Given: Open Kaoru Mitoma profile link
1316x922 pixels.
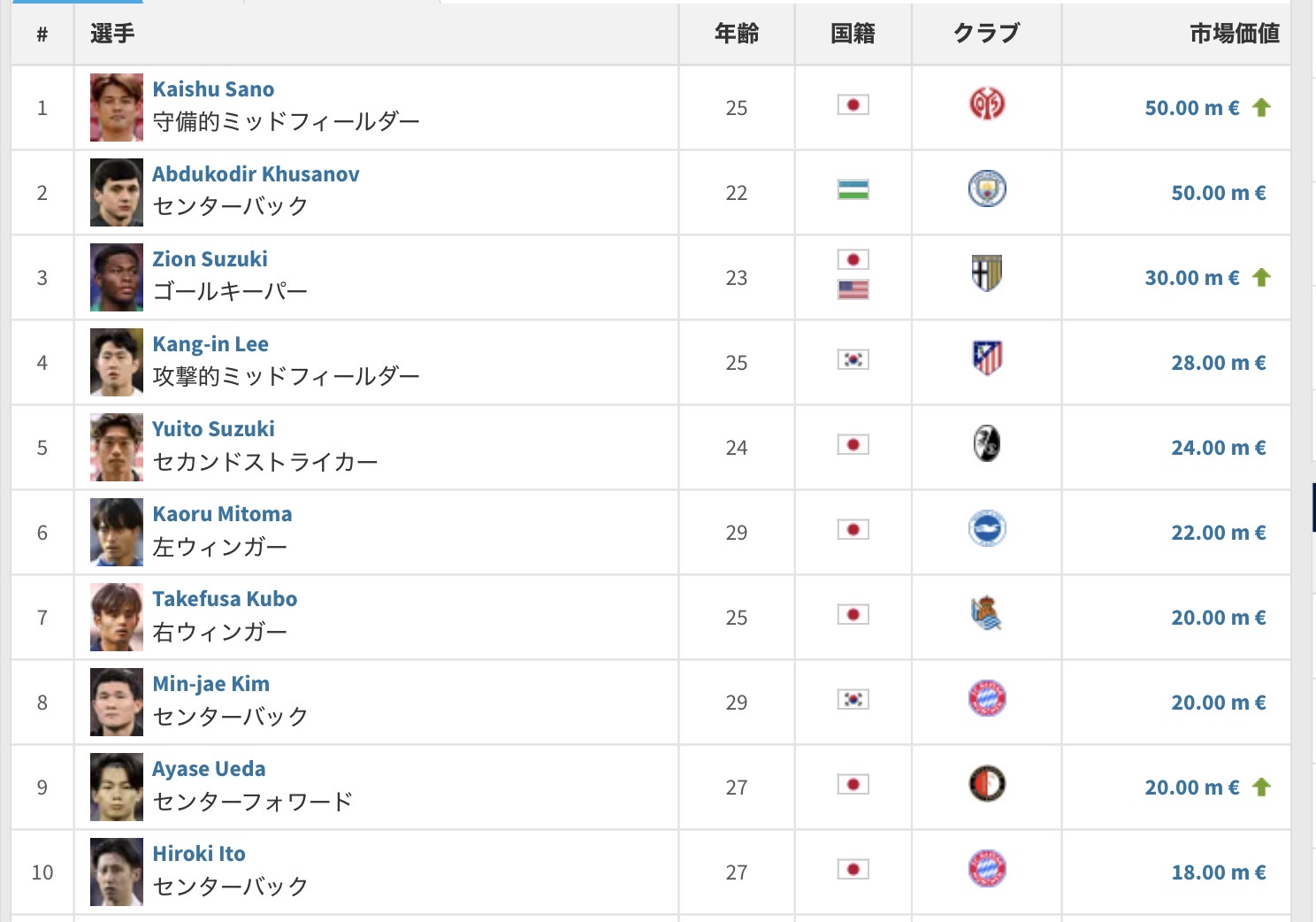Looking at the screenshot, I should point(222,514).
